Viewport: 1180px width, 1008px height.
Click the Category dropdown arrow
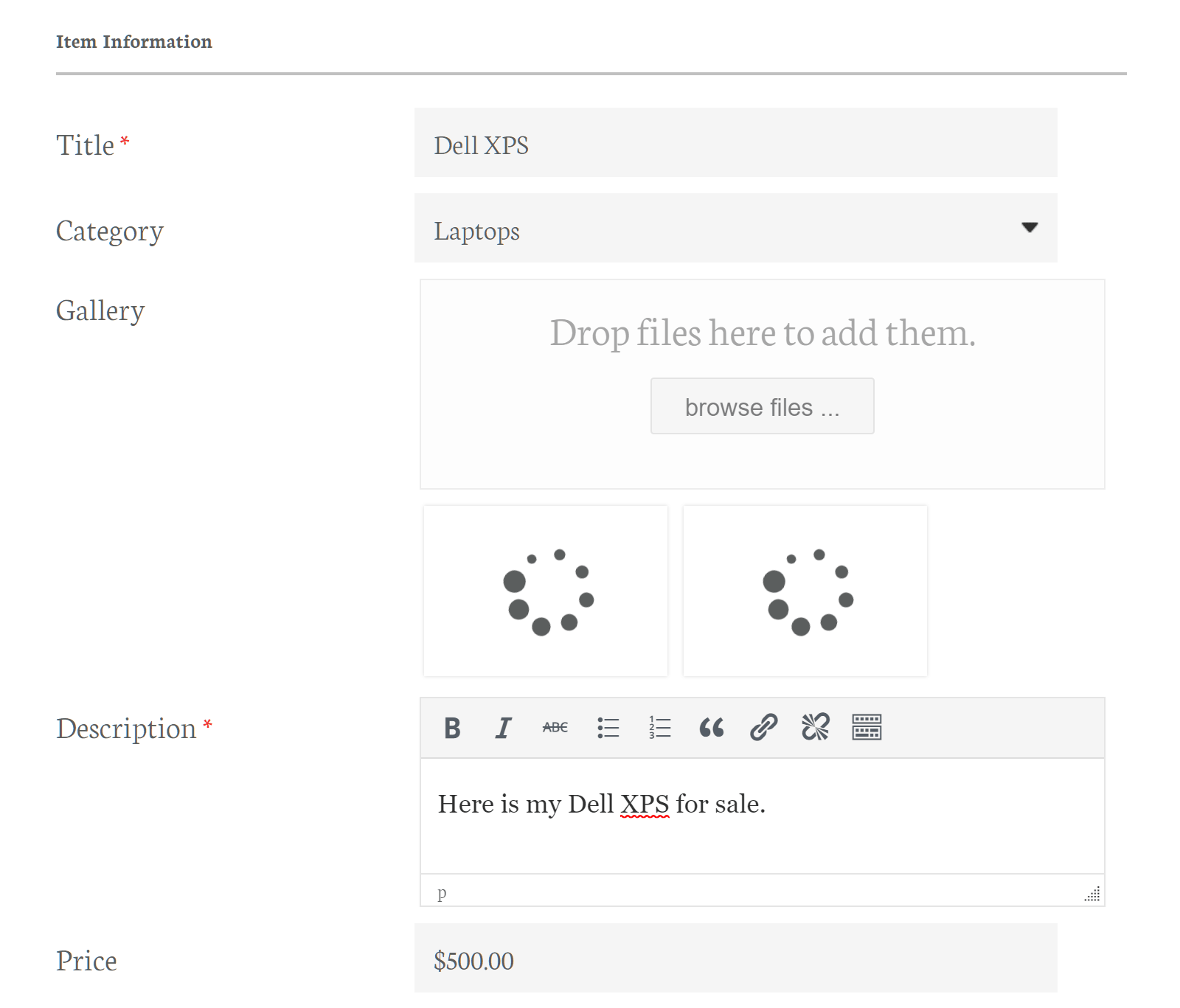[1030, 228]
